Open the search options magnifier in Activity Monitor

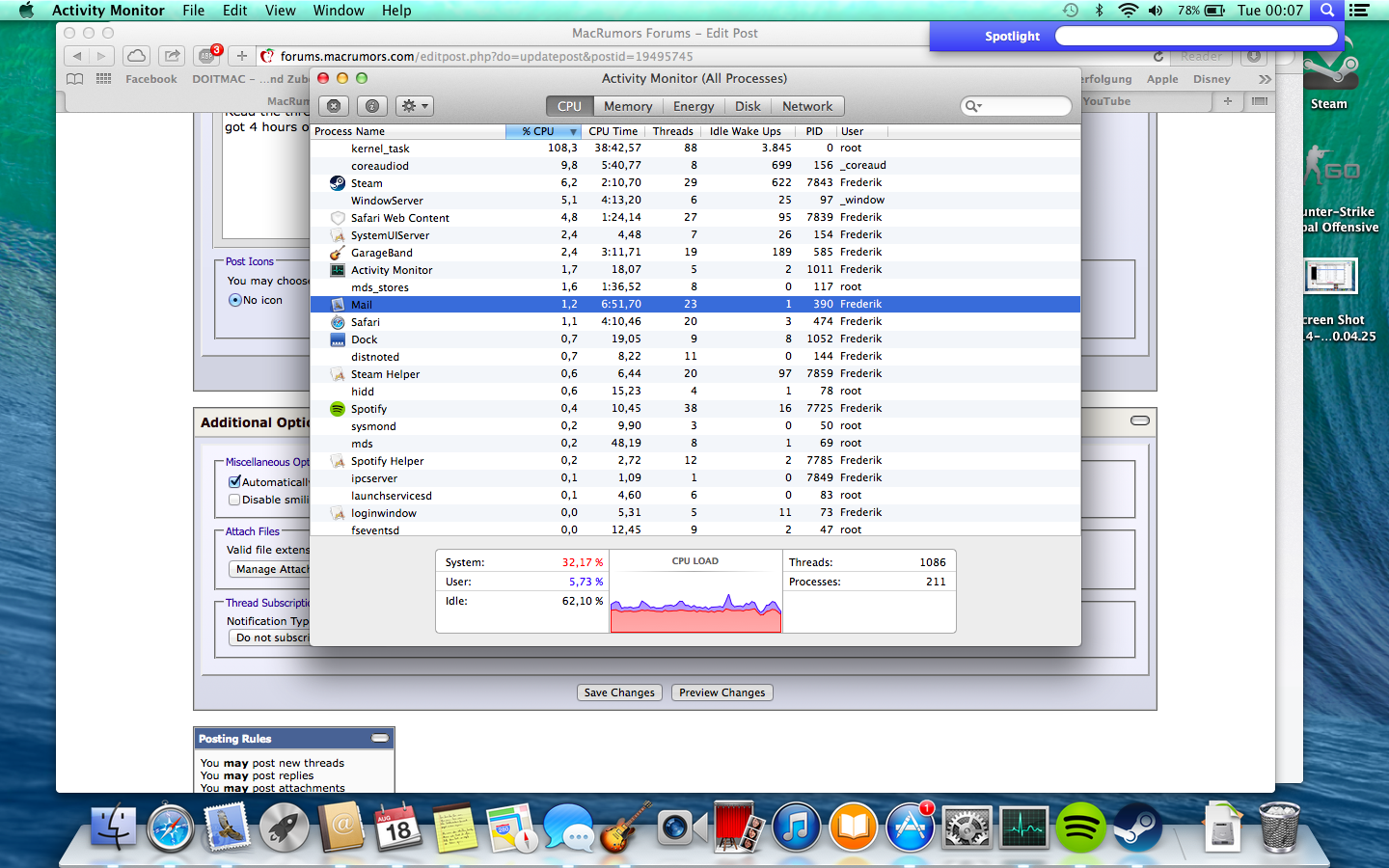click(x=972, y=106)
